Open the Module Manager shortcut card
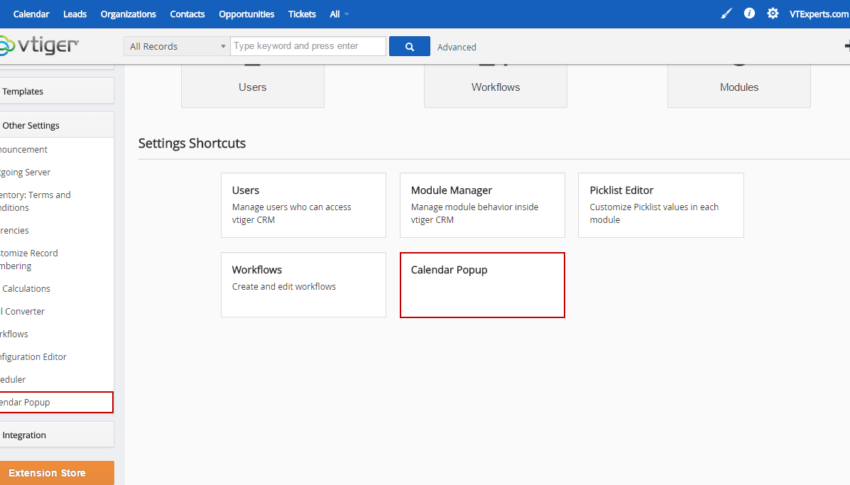 click(x=482, y=205)
